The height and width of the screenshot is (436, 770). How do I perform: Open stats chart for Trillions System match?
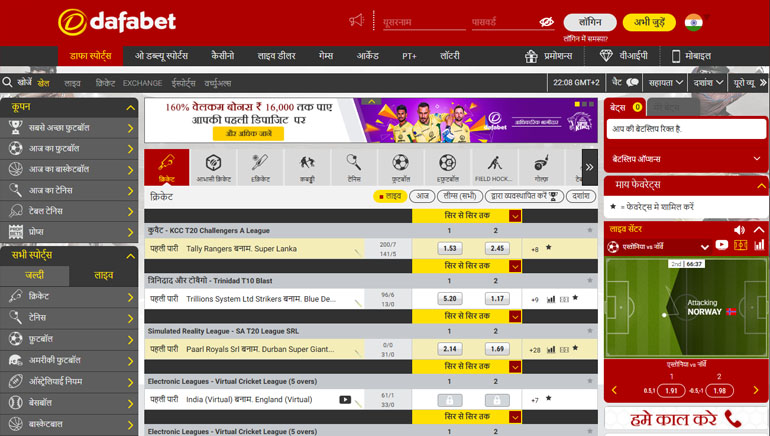click(550, 299)
